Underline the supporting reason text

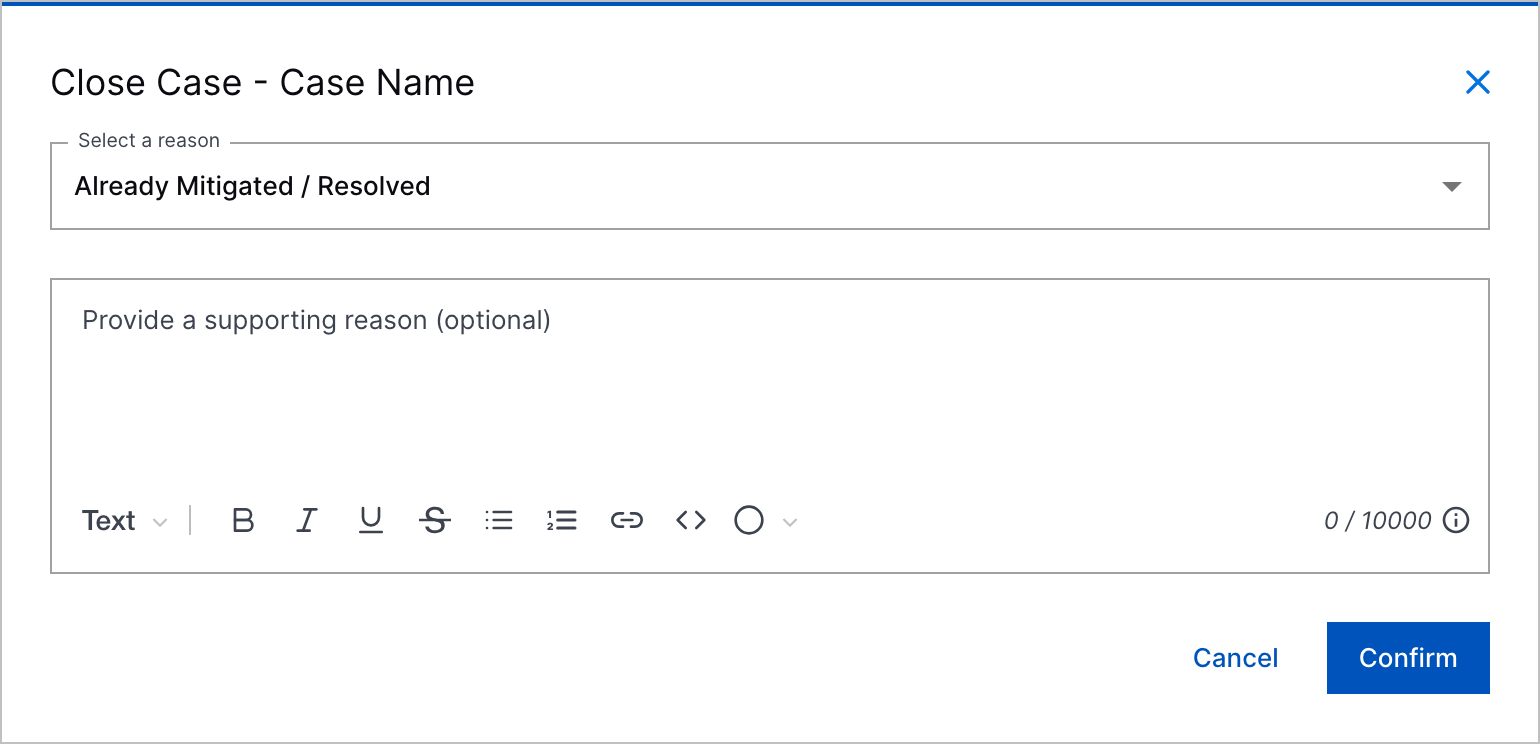click(x=371, y=521)
